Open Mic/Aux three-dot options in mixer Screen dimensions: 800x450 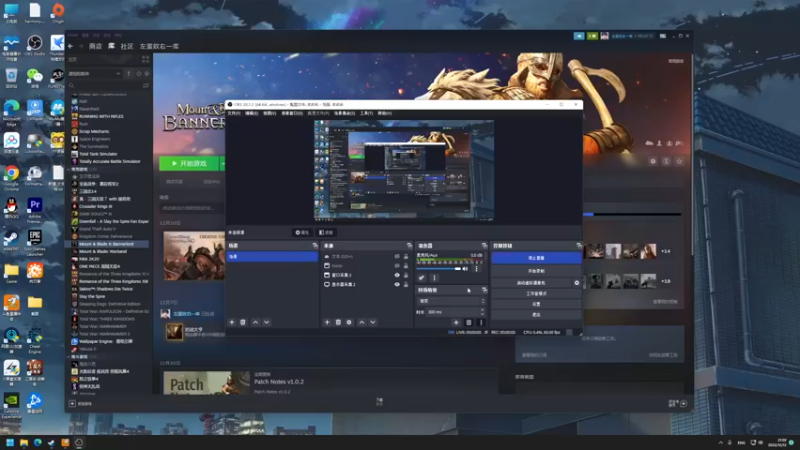click(x=477, y=269)
